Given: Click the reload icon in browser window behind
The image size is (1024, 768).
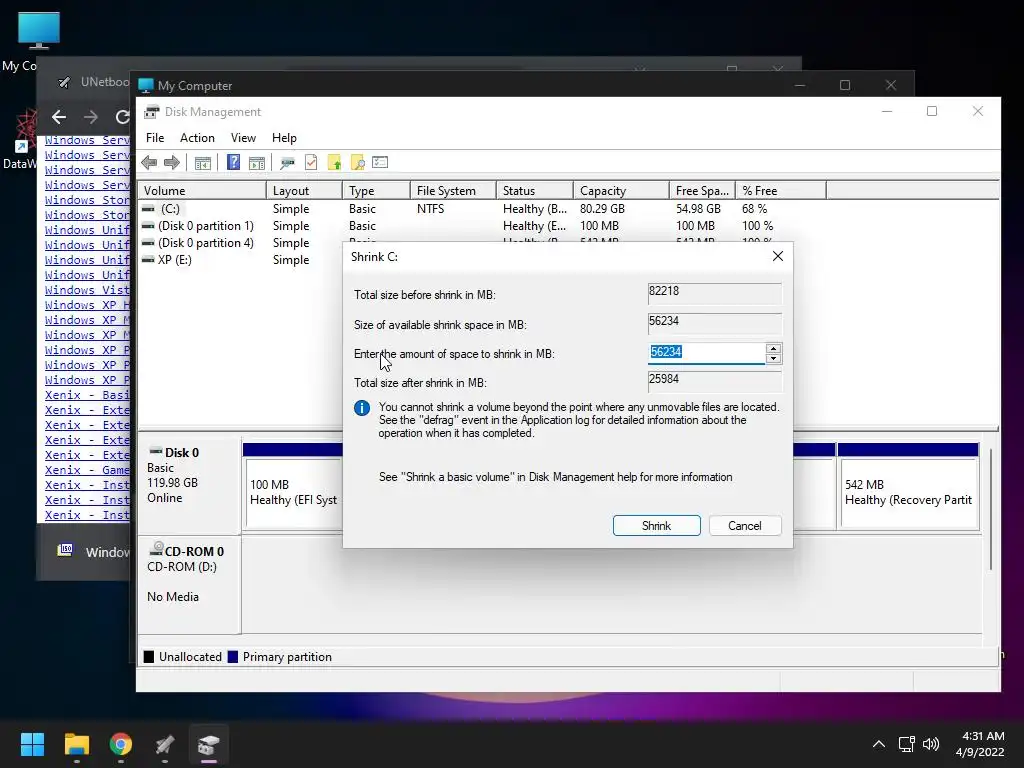Looking at the screenshot, I should (x=122, y=117).
